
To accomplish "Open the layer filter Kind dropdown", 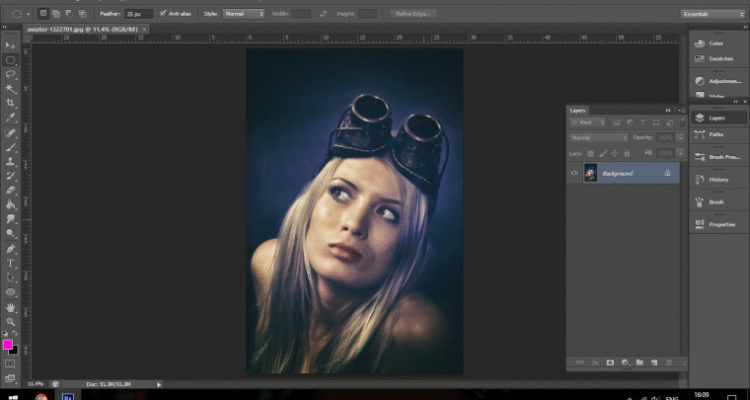I will point(588,122).
